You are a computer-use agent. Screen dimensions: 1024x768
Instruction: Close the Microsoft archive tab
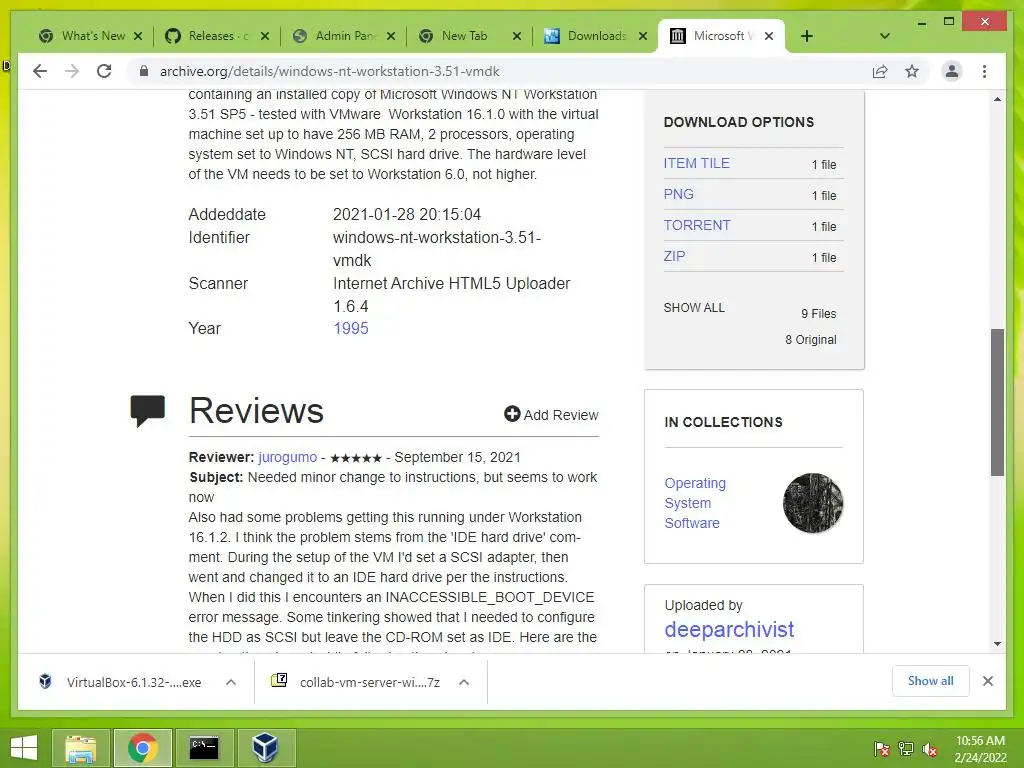769,36
